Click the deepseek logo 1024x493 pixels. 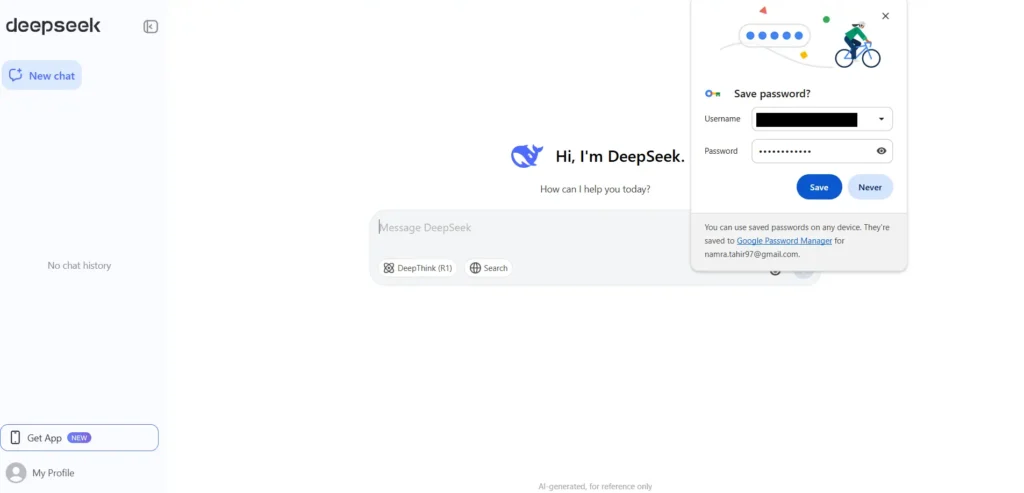click(x=54, y=26)
